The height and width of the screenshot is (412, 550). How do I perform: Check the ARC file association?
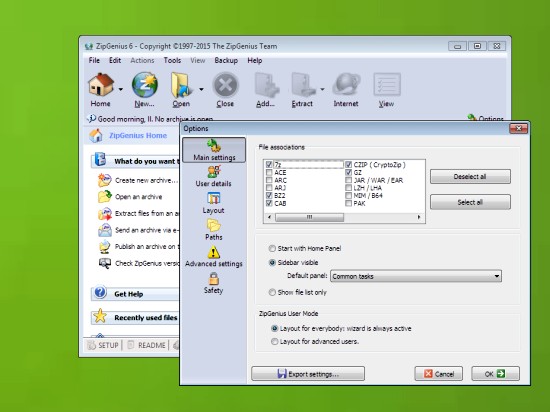click(269, 180)
